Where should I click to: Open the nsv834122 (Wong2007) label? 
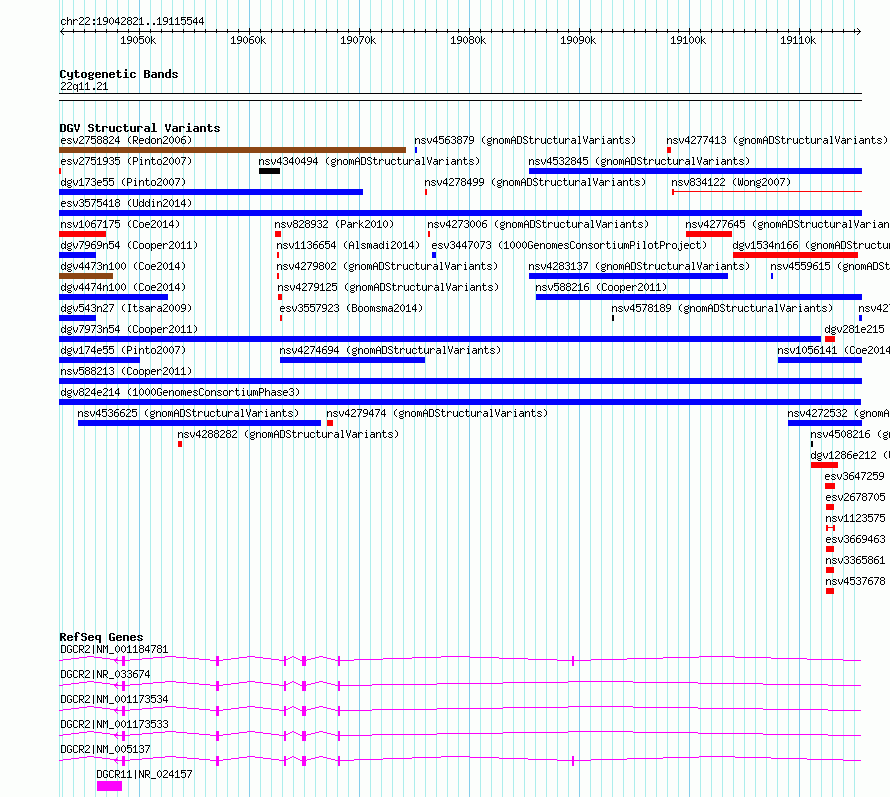tap(731, 182)
